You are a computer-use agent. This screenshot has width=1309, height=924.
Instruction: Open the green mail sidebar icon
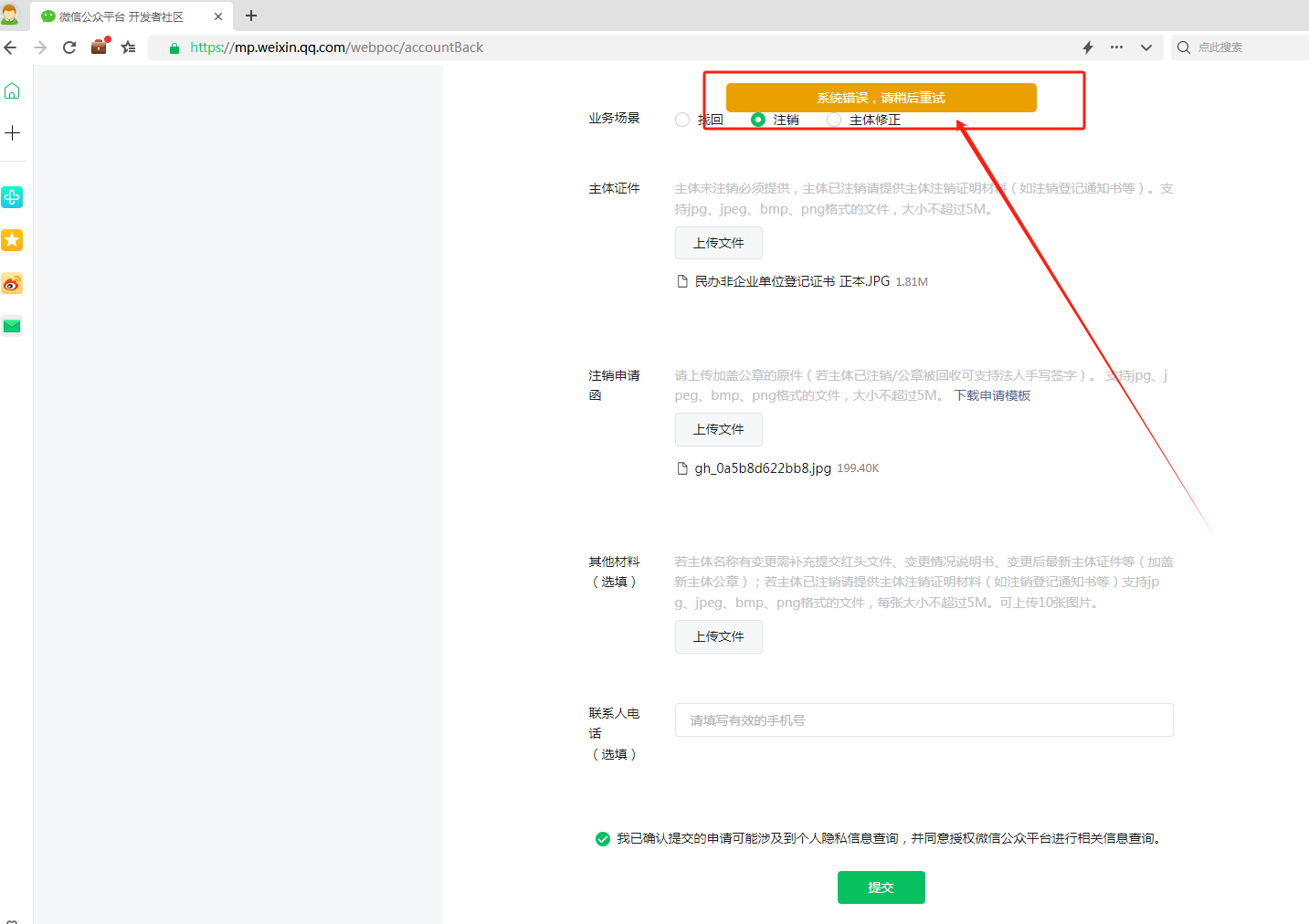pos(12,326)
